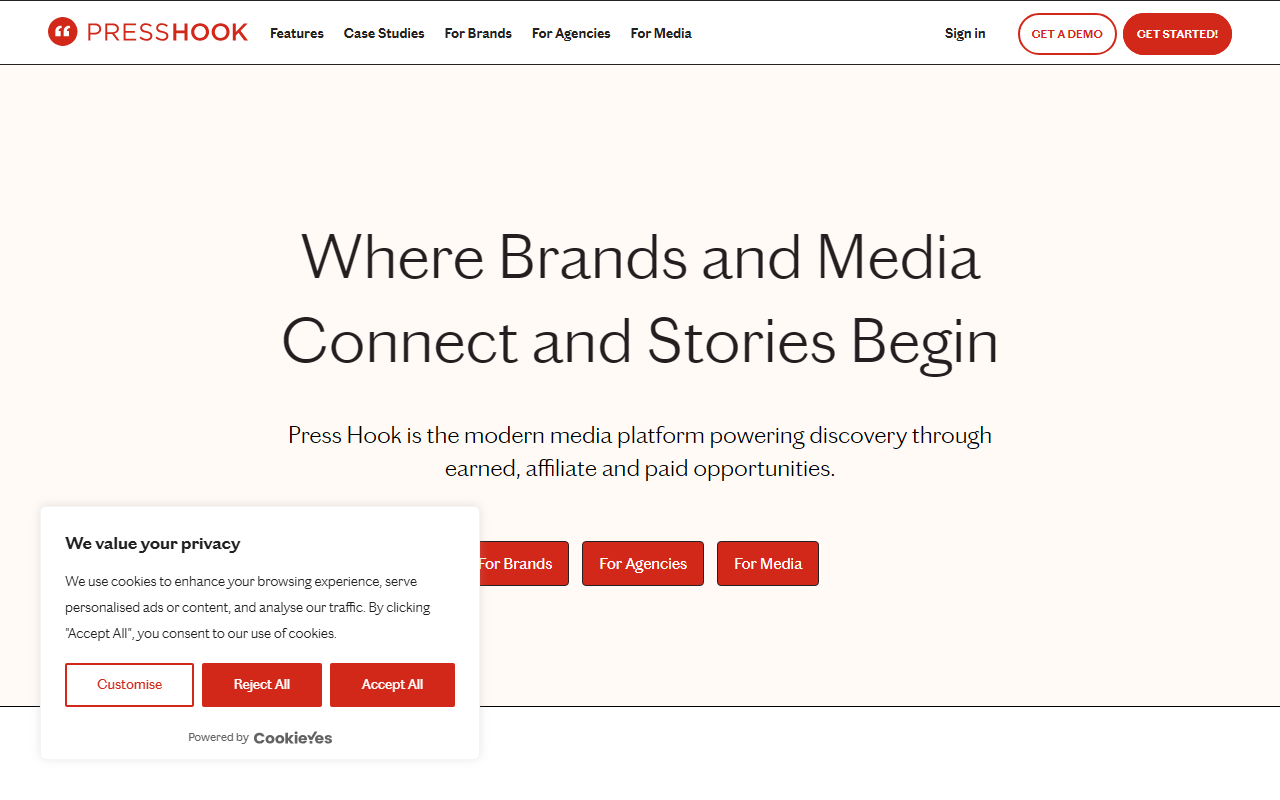Open the Features menu item
The width and height of the screenshot is (1280, 800).
coord(297,33)
